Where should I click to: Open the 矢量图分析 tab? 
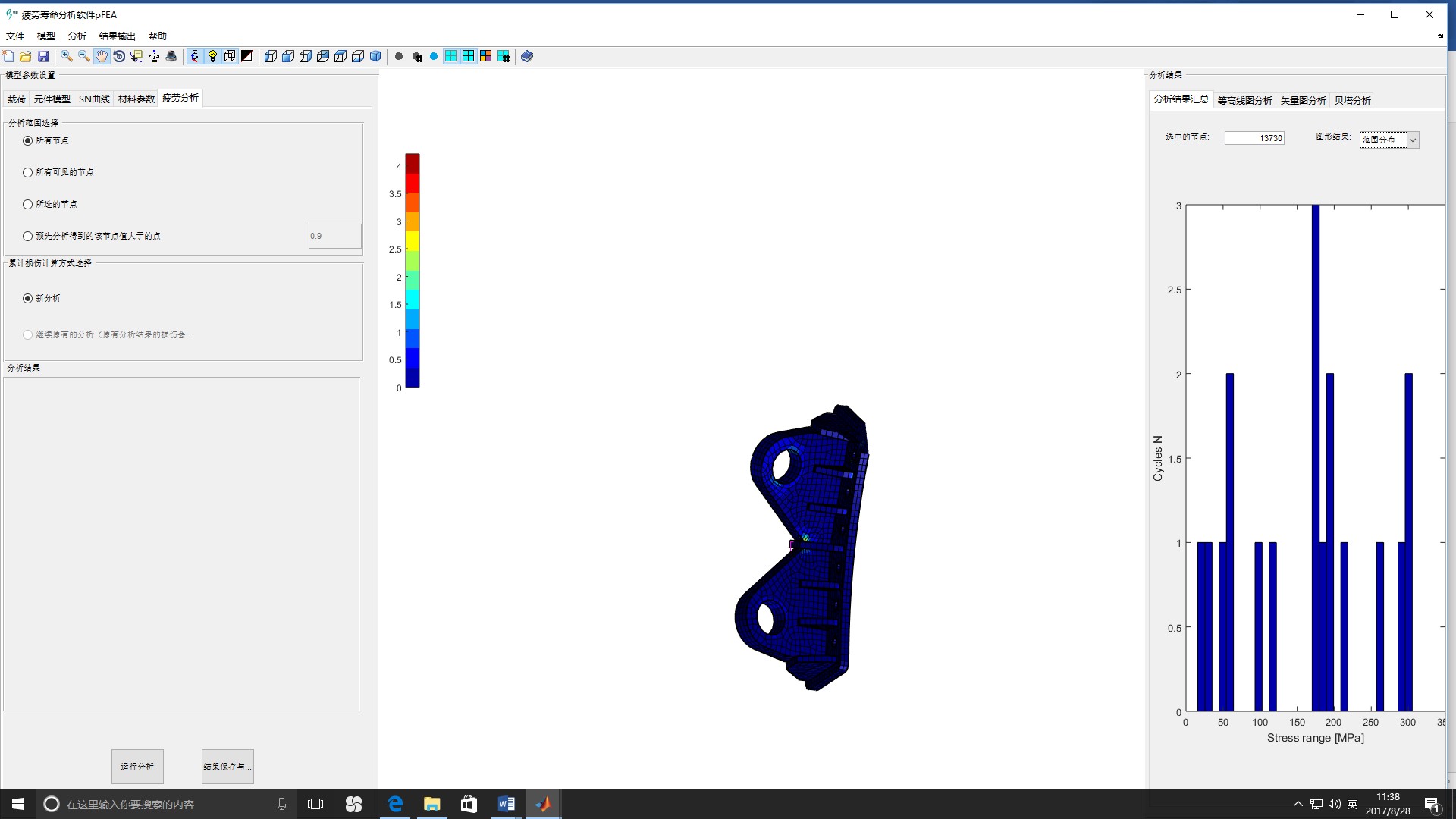(1304, 100)
